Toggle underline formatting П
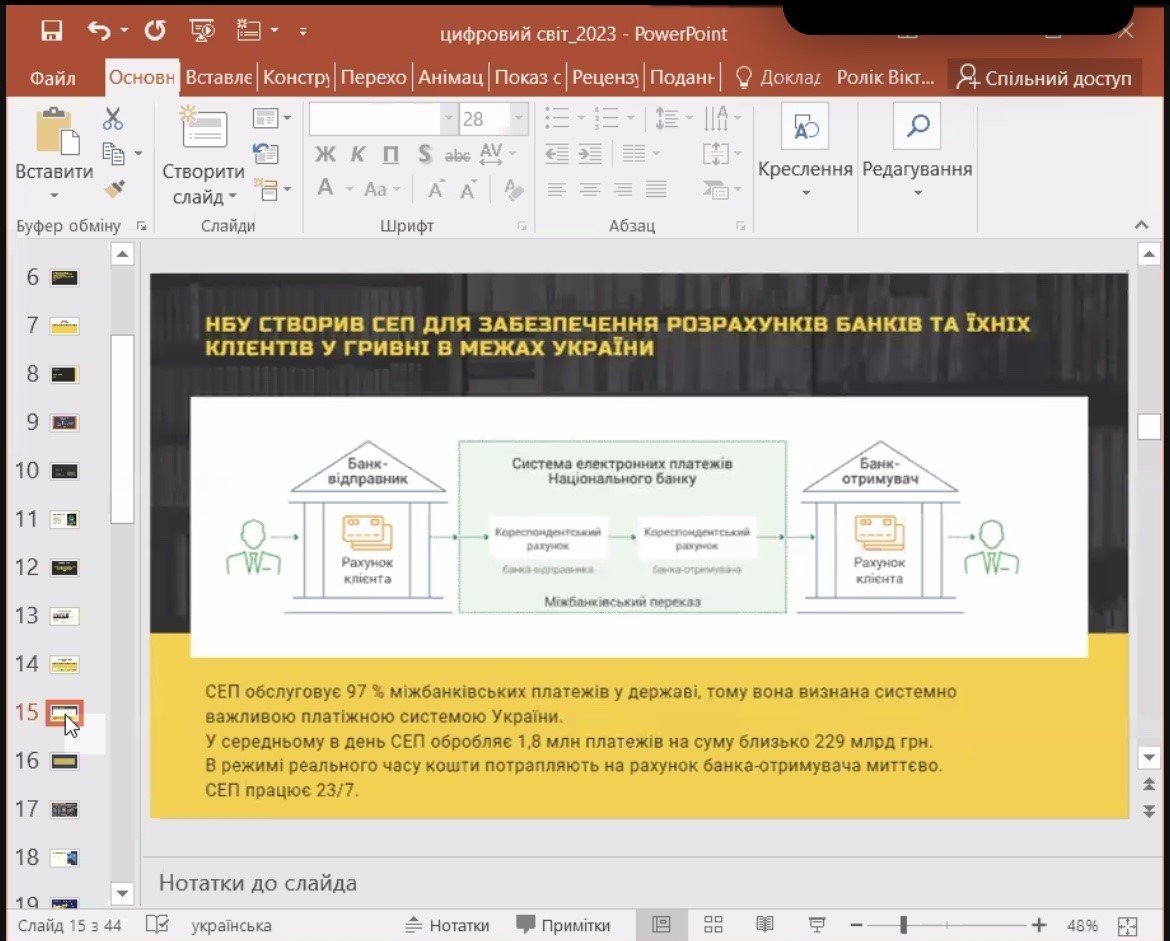1170x941 pixels. point(391,155)
